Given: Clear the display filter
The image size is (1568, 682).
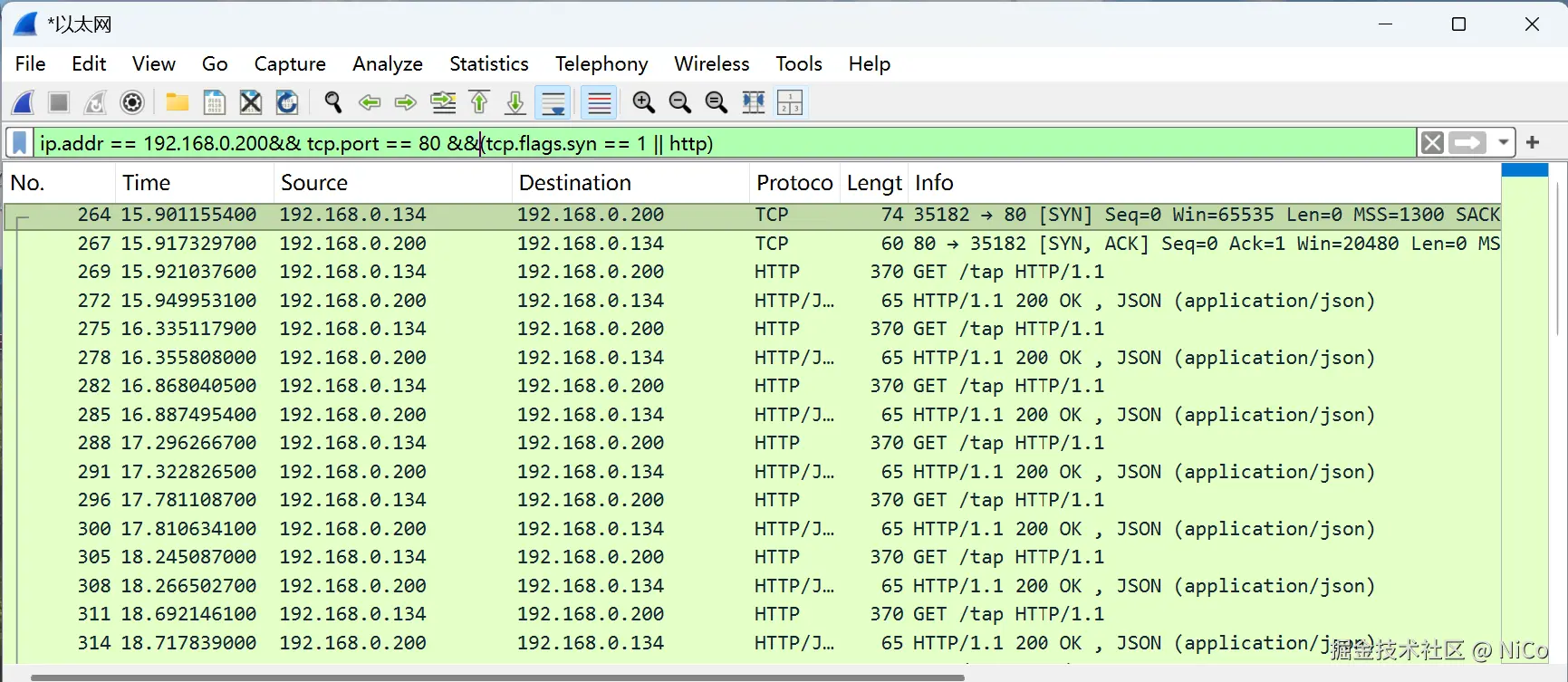Looking at the screenshot, I should 1432,143.
